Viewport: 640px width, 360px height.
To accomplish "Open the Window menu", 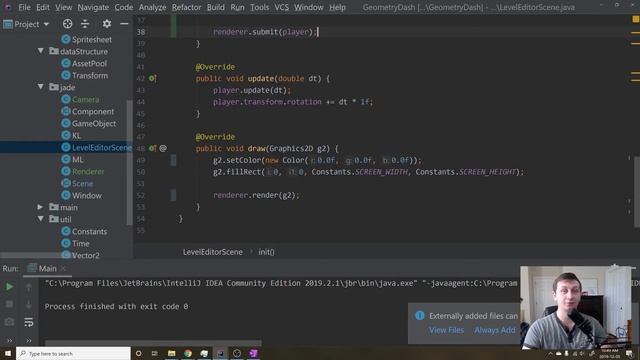I will pyautogui.click(x=309, y=7).
